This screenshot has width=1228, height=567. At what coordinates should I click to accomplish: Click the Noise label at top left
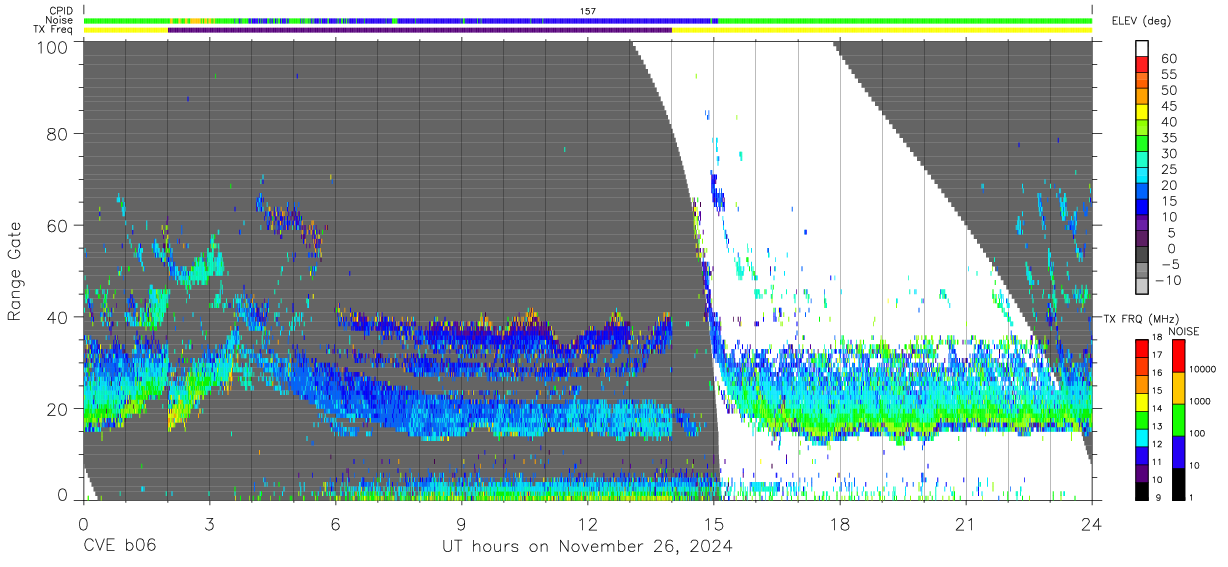pos(60,20)
